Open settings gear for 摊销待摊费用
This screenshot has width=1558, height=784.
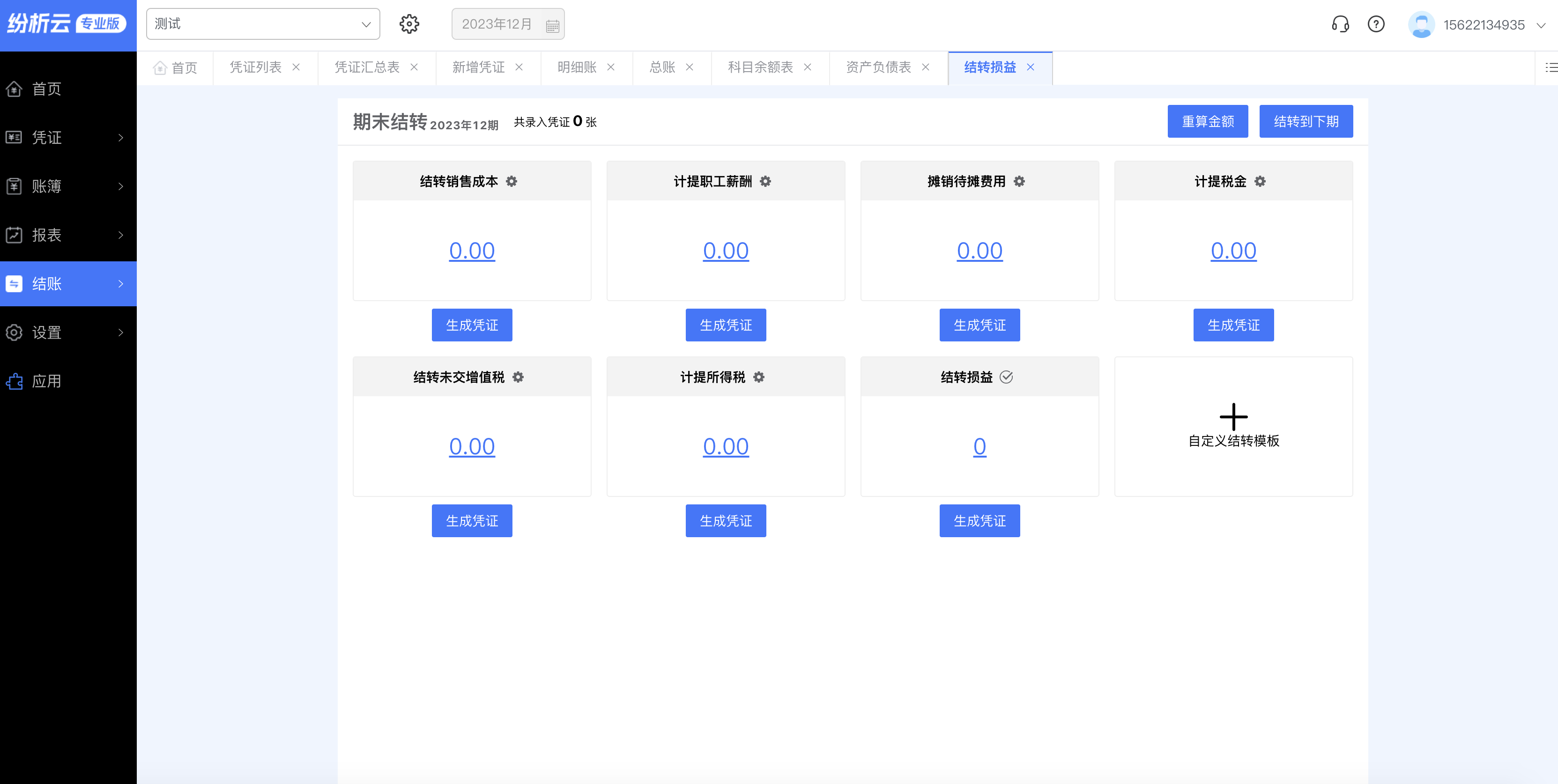click(x=1020, y=181)
